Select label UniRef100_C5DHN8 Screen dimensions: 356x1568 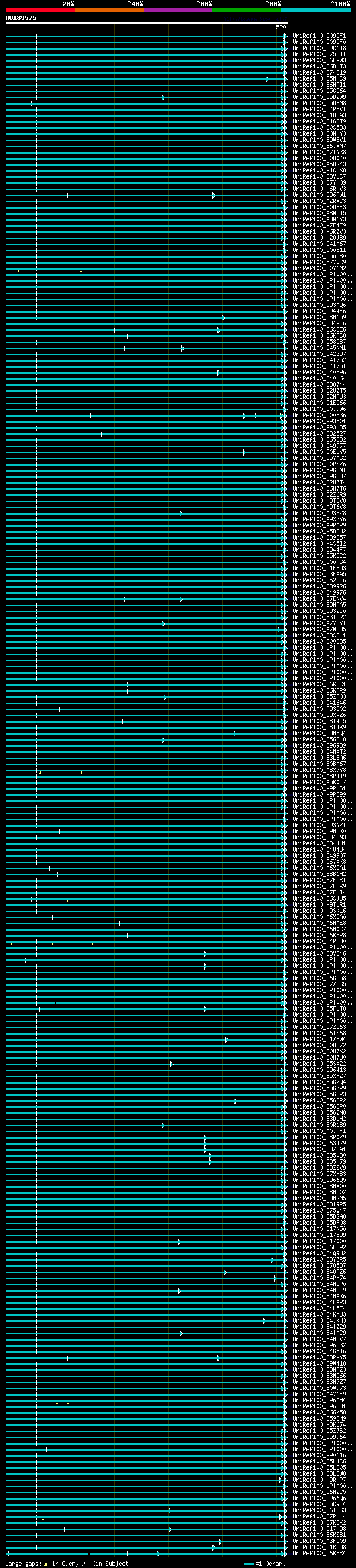pos(319,103)
